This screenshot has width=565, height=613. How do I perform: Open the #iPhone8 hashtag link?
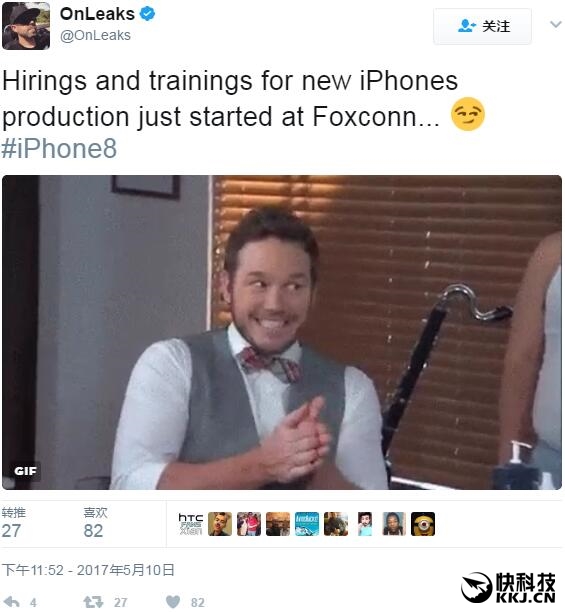59,149
